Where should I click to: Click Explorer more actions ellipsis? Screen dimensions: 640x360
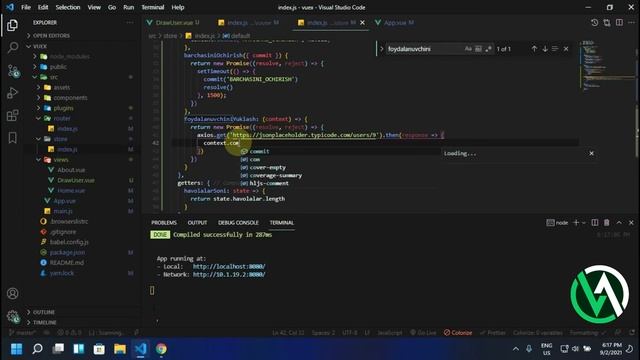130,22
